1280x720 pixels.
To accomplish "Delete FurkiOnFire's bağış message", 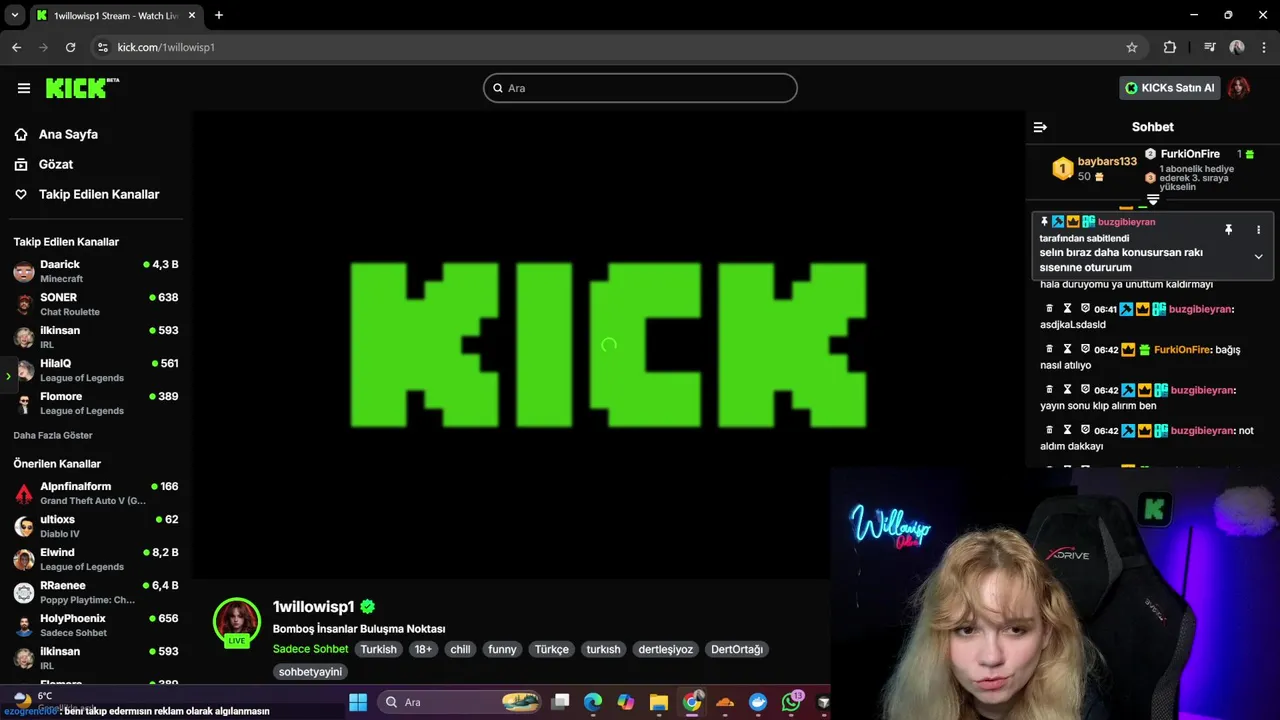I will tap(1049, 350).
